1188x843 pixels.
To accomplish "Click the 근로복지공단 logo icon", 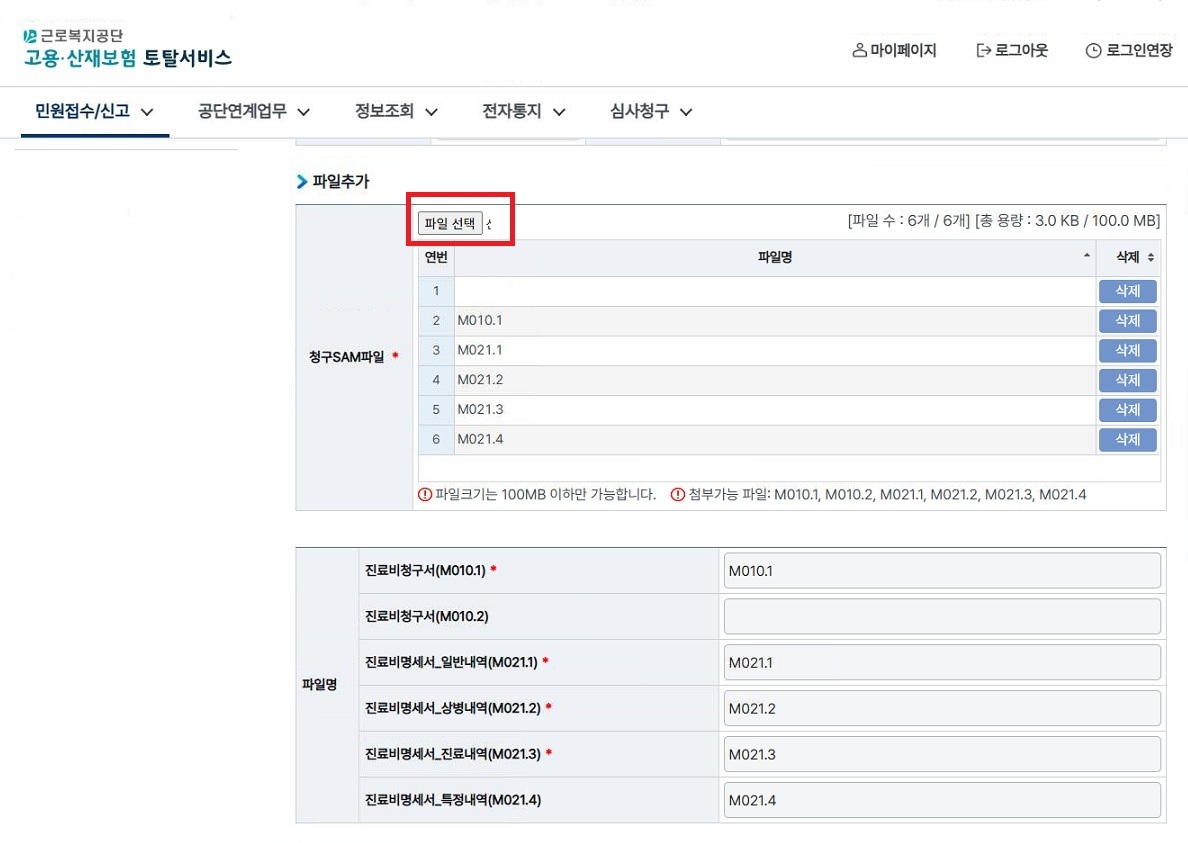I will click(x=30, y=37).
